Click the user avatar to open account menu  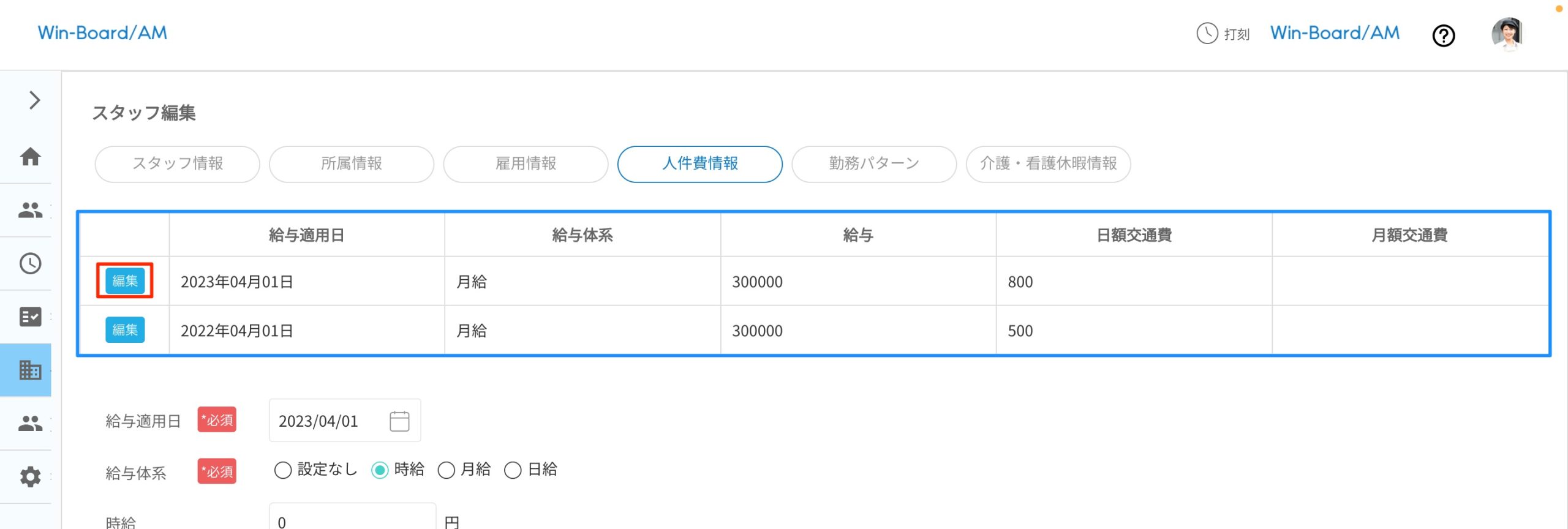pyautogui.click(x=1508, y=35)
